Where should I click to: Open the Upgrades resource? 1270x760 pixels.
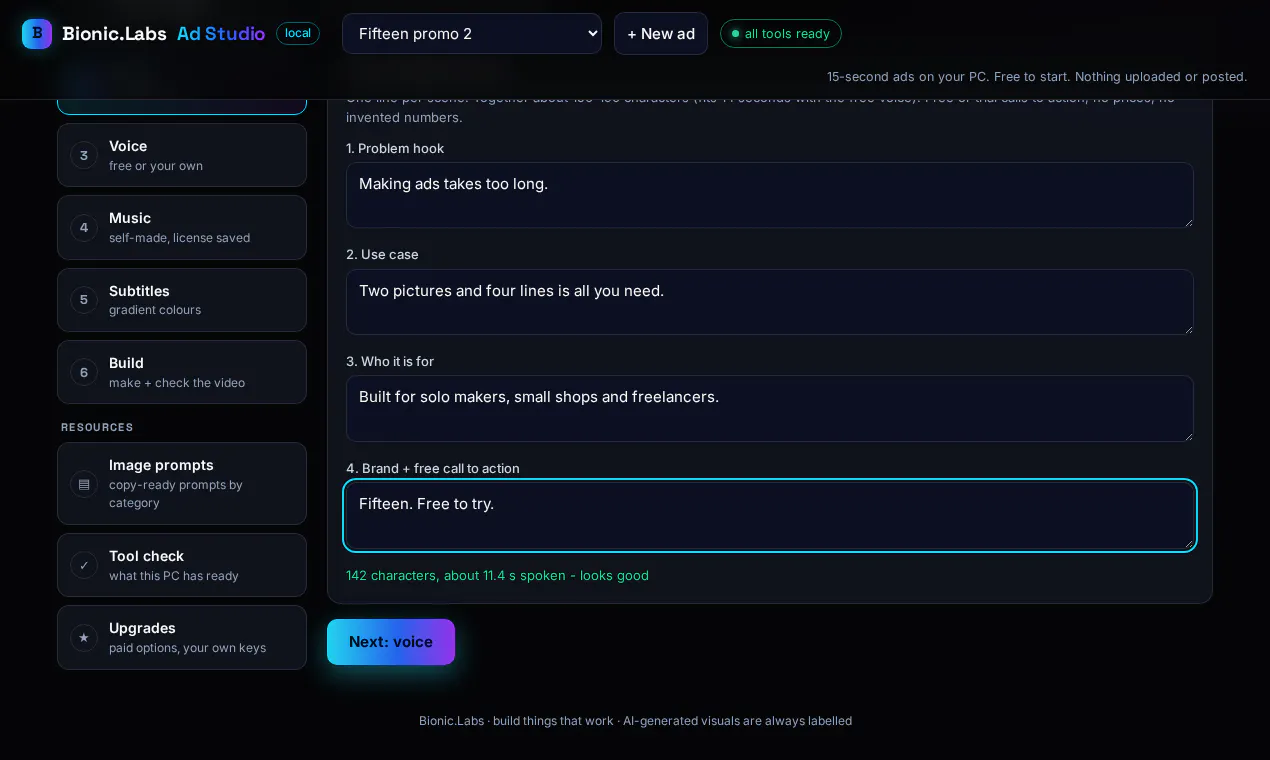pyautogui.click(x=182, y=637)
